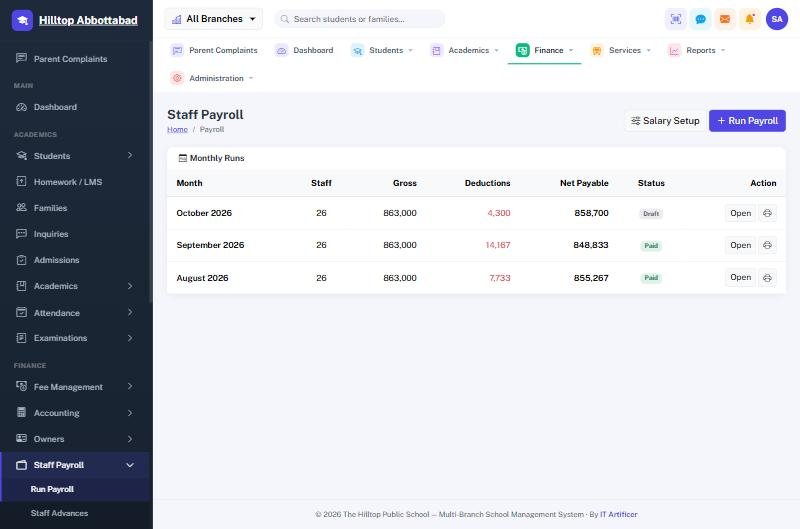Open Students menu in top navigation
Viewport: 800px width, 529px height.
point(382,51)
